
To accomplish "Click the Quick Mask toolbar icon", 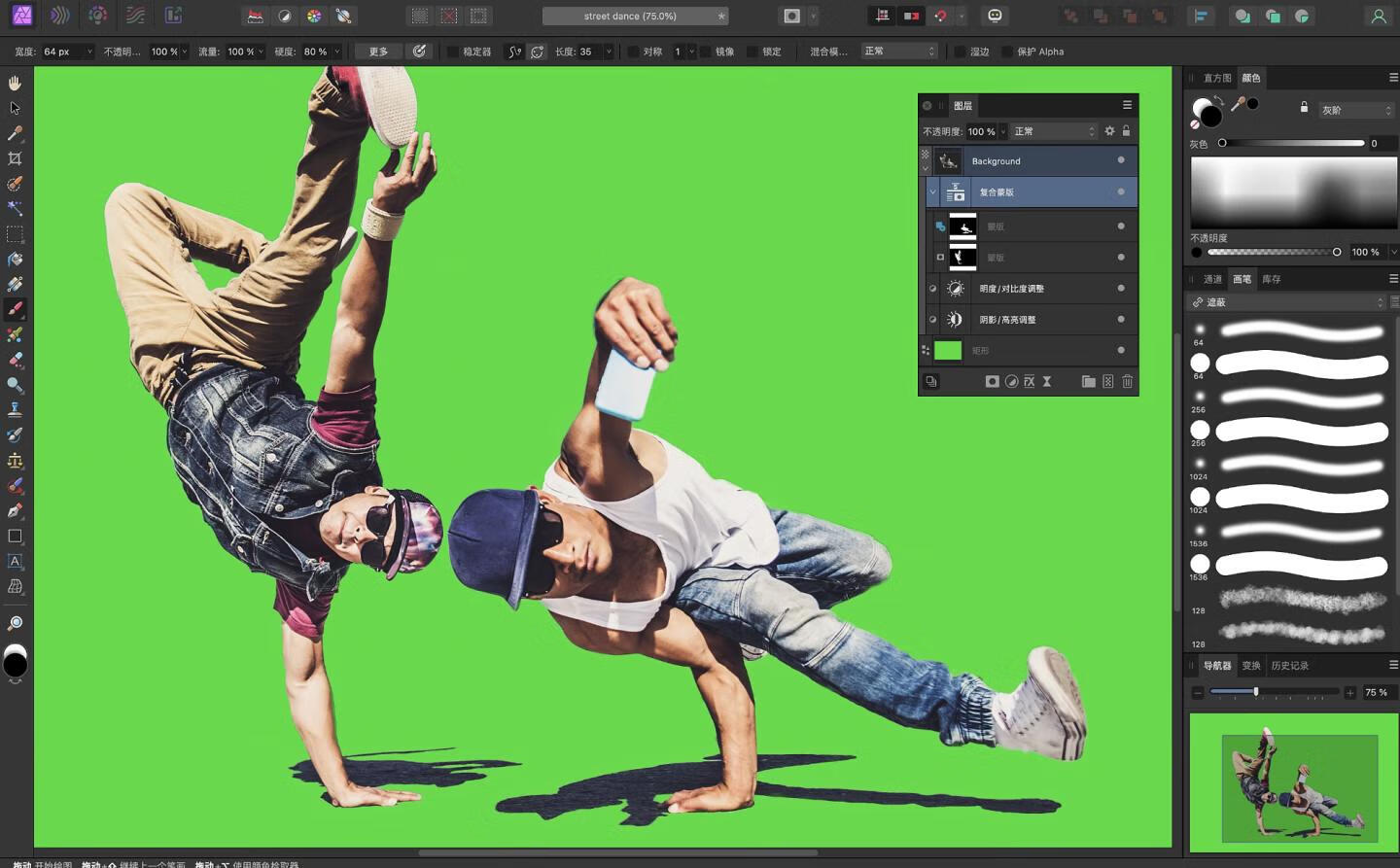I will [791, 16].
